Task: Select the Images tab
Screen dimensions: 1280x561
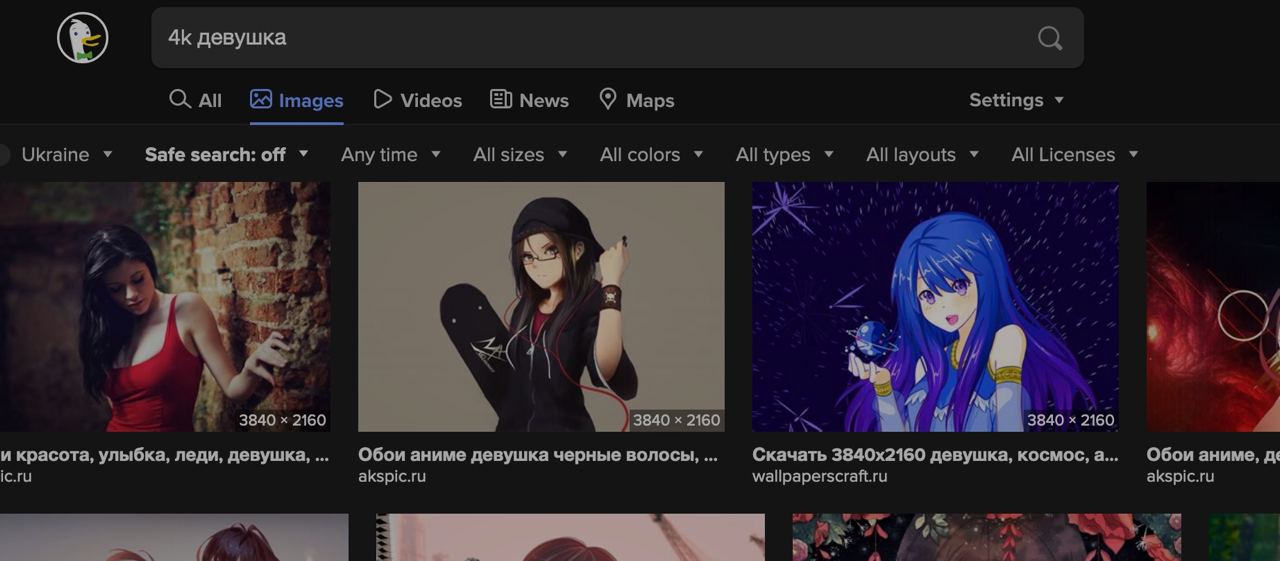Action: pos(297,100)
